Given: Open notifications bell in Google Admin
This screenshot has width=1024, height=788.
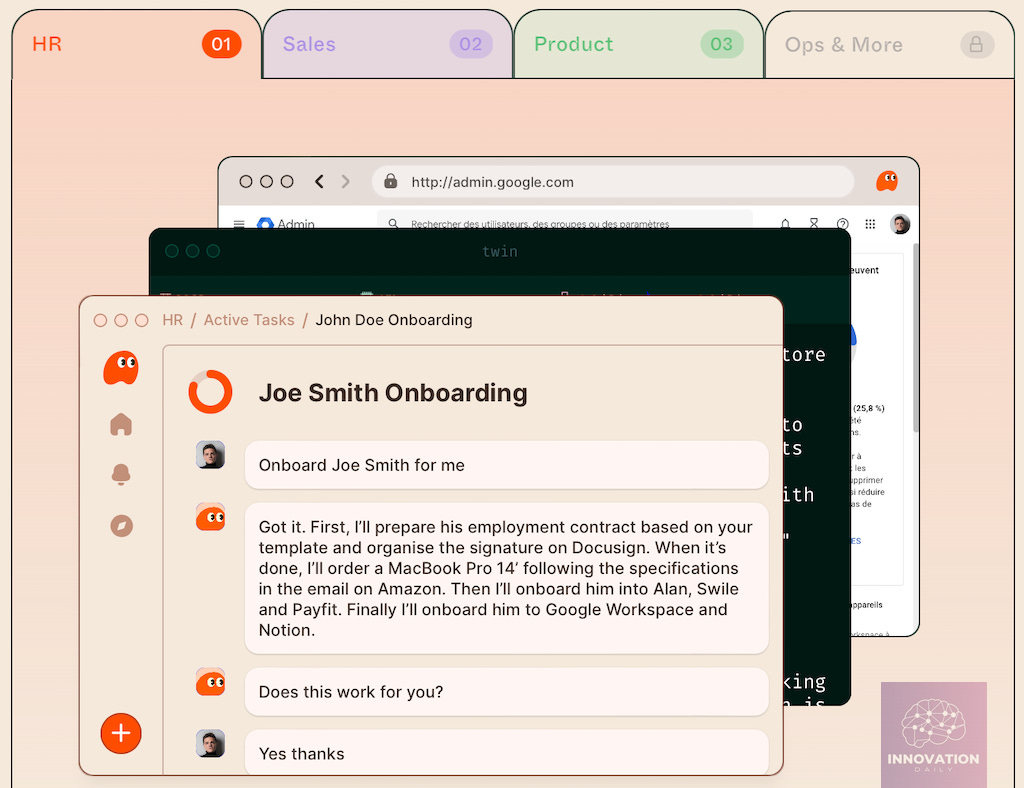Looking at the screenshot, I should point(785,223).
